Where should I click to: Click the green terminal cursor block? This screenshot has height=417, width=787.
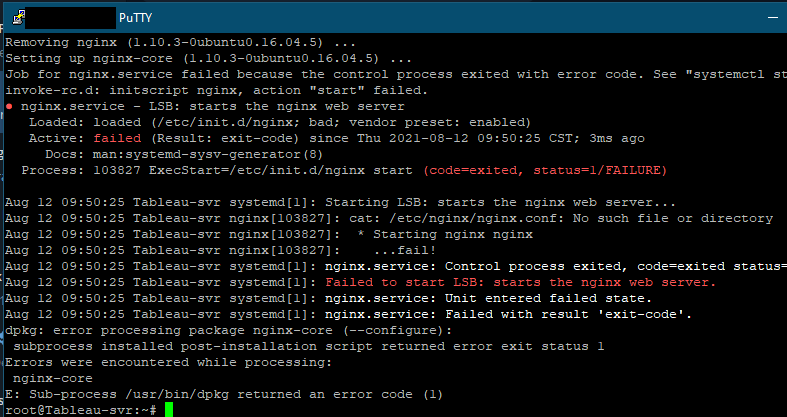[169, 409]
